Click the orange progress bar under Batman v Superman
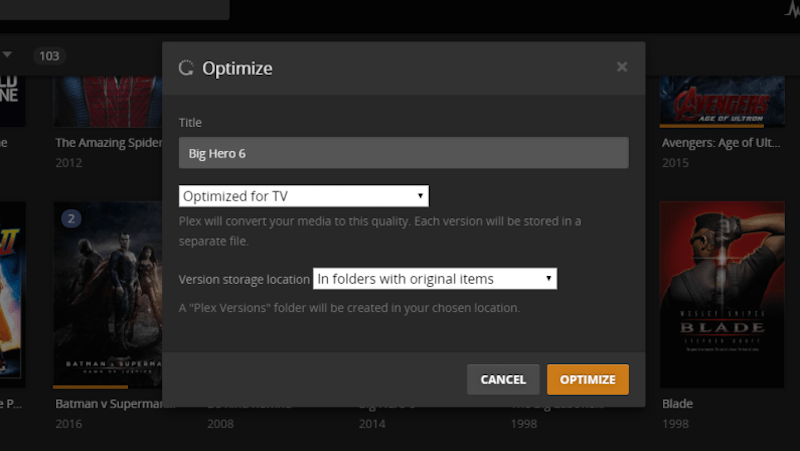 tap(90, 387)
